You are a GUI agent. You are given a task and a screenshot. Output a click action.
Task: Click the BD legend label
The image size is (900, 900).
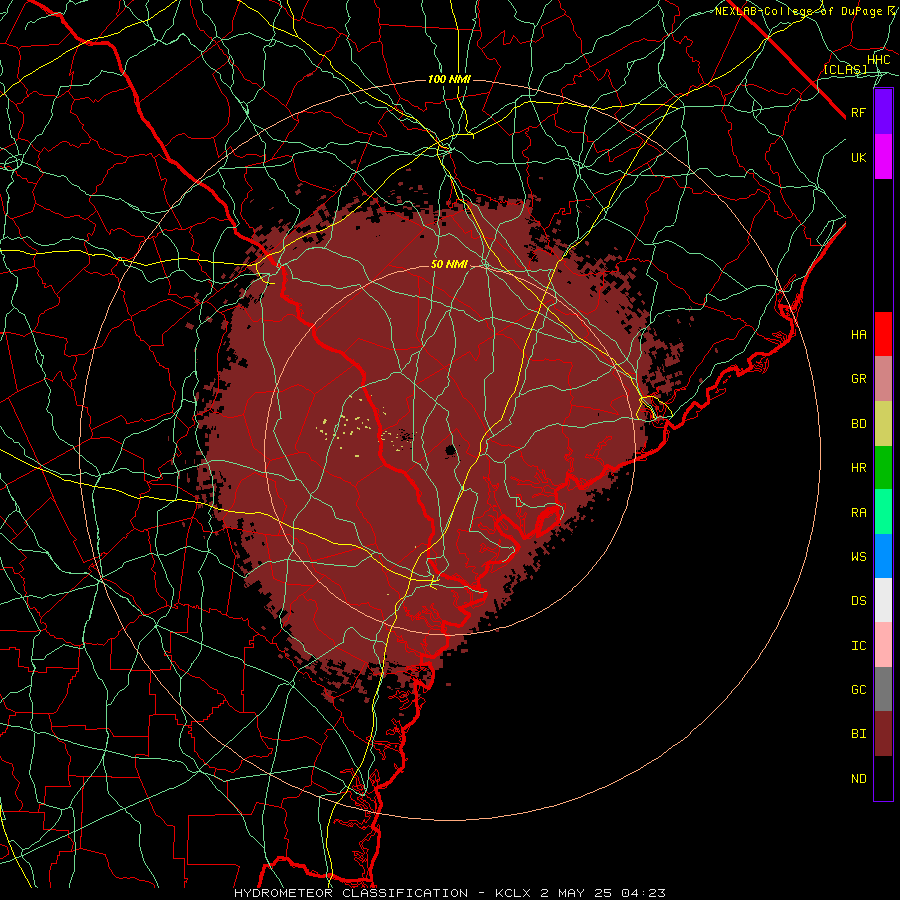pos(858,424)
